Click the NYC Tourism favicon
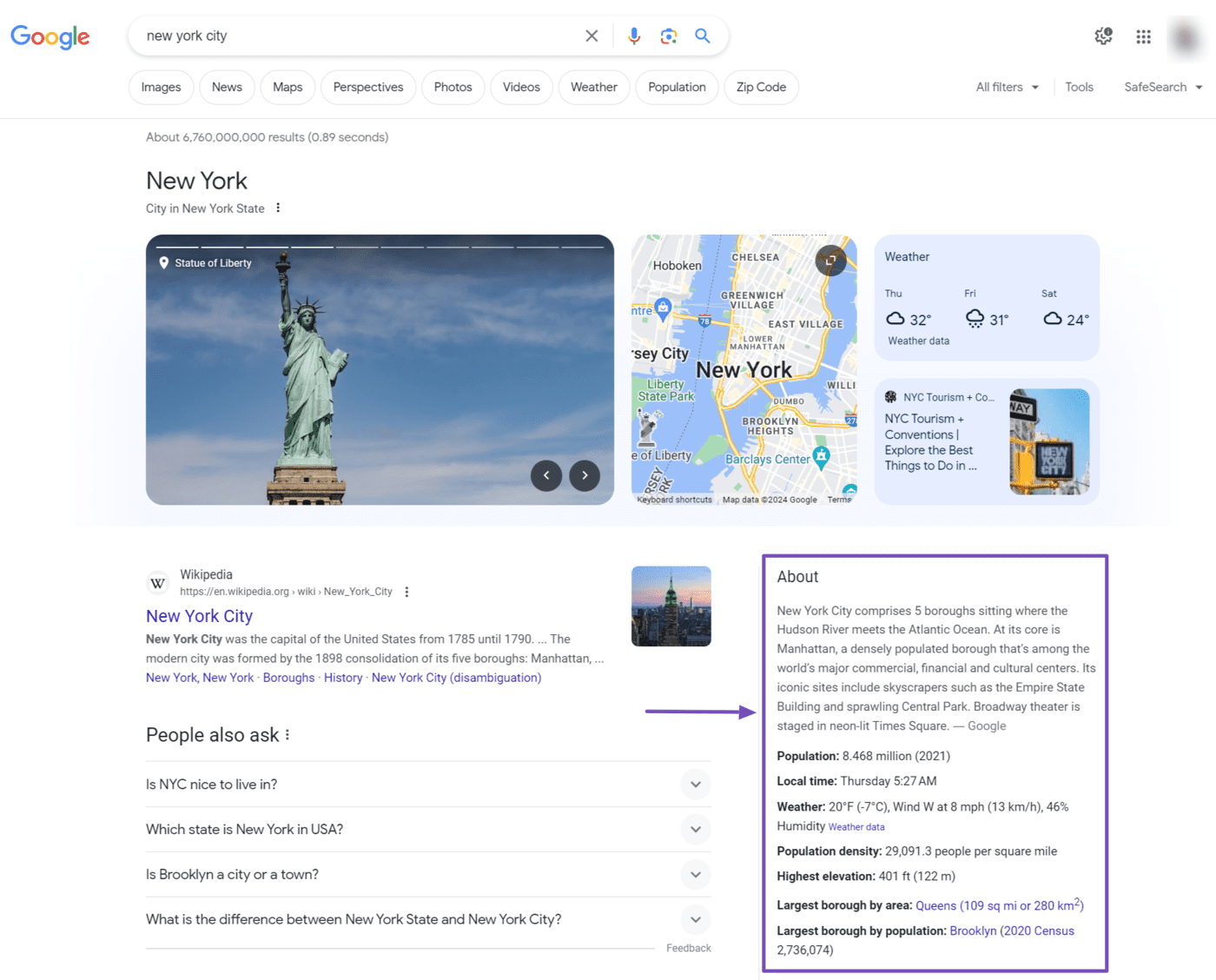Viewport: 1216px width, 980px height. tap(890, 397)
